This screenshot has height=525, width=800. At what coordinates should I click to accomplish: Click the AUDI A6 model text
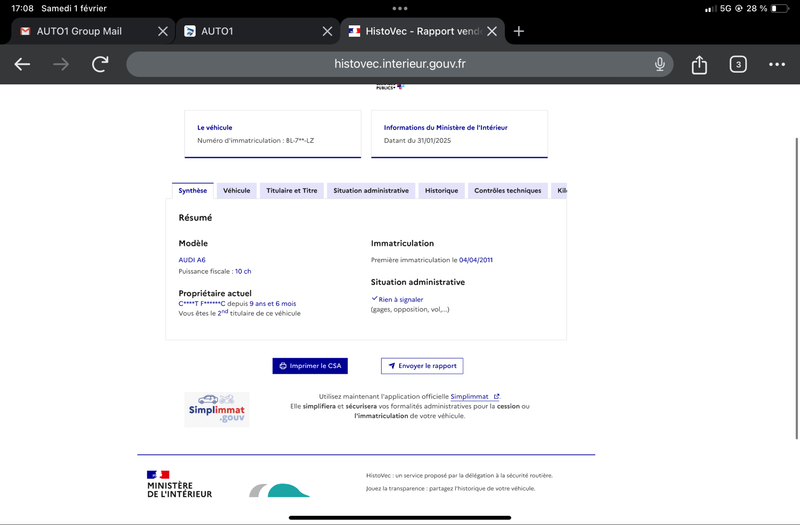(x=192, y=260)
